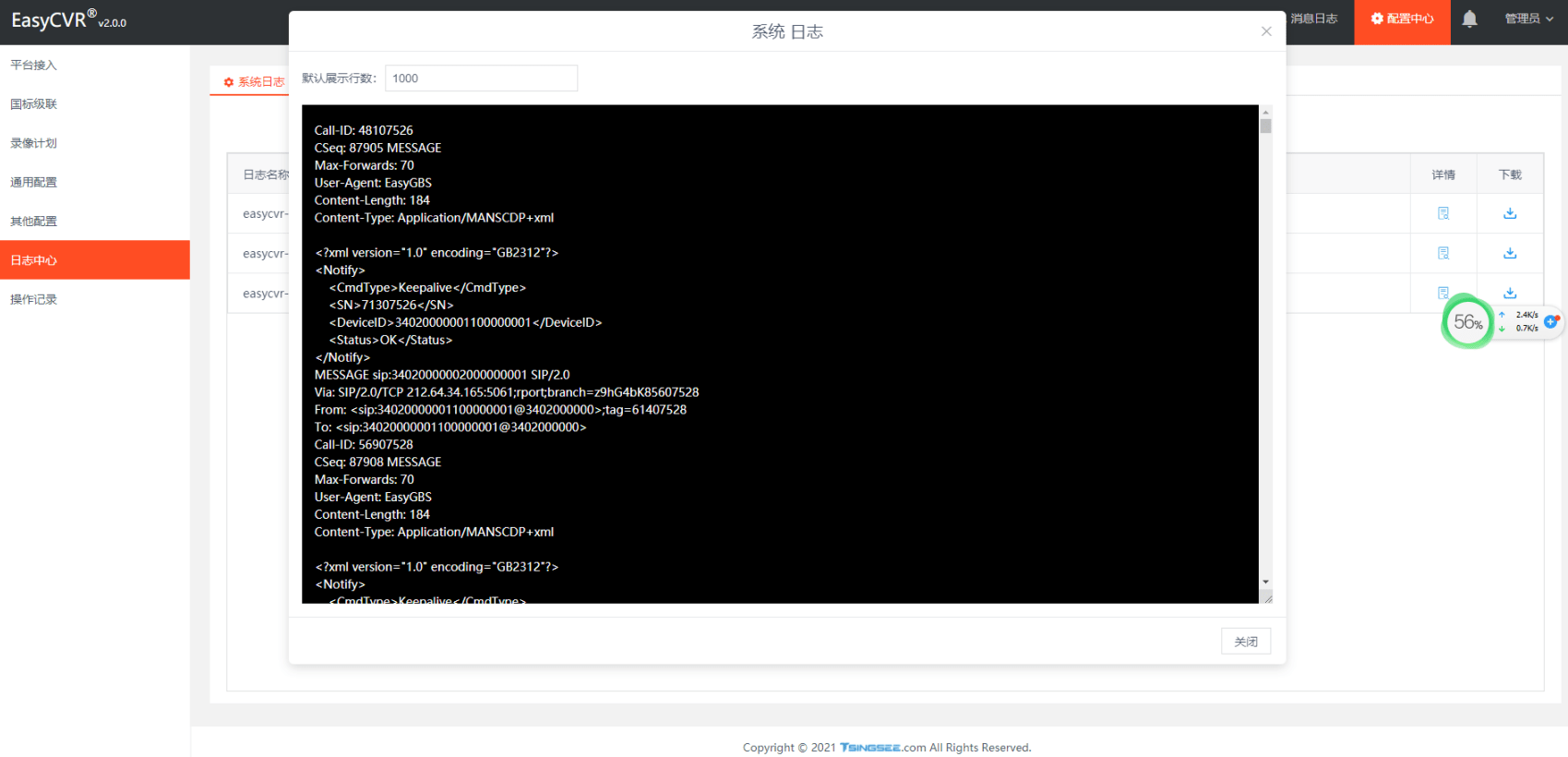Image resolution: width=1568 pixels, height=757 pixels.
Task: Open details for the first log row
Action: 1443,213
